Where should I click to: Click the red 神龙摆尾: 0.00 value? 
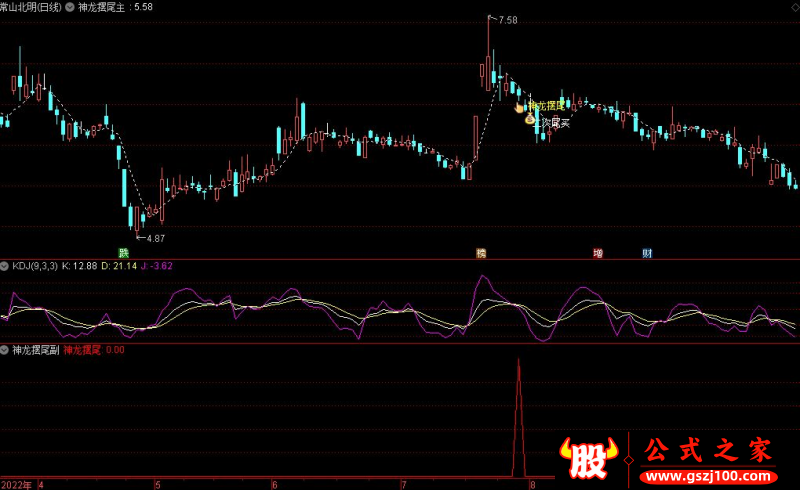(x=94, y=350)
